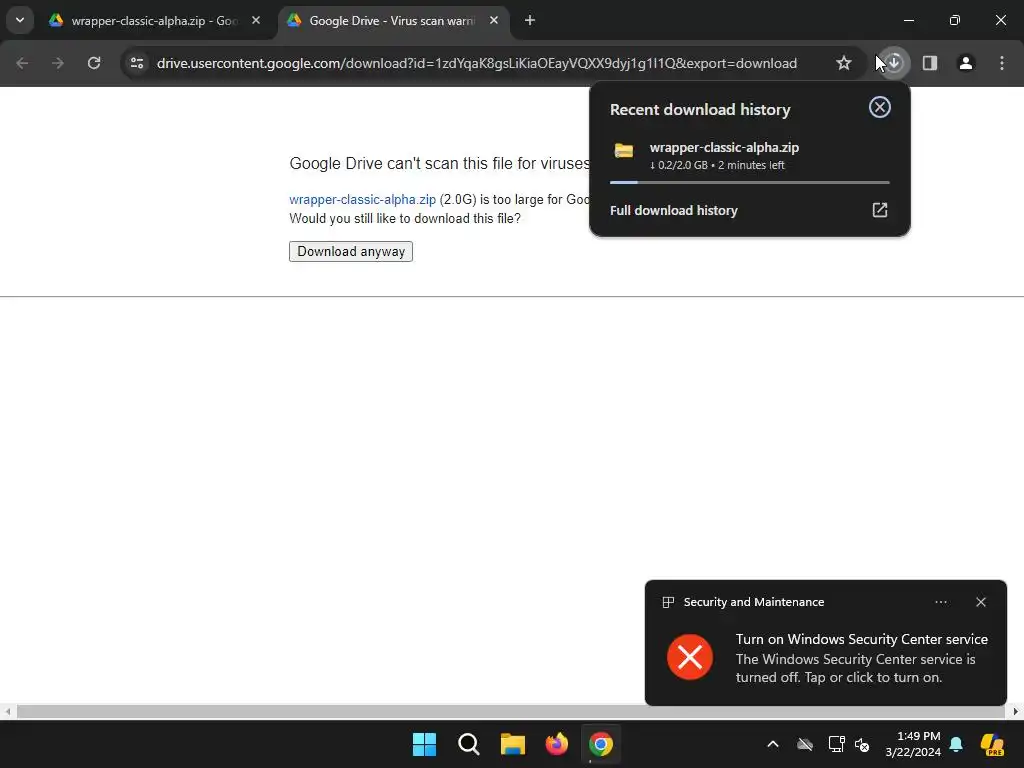Click the red error icon in notification

pyautogui.click(x=690, y=657)
